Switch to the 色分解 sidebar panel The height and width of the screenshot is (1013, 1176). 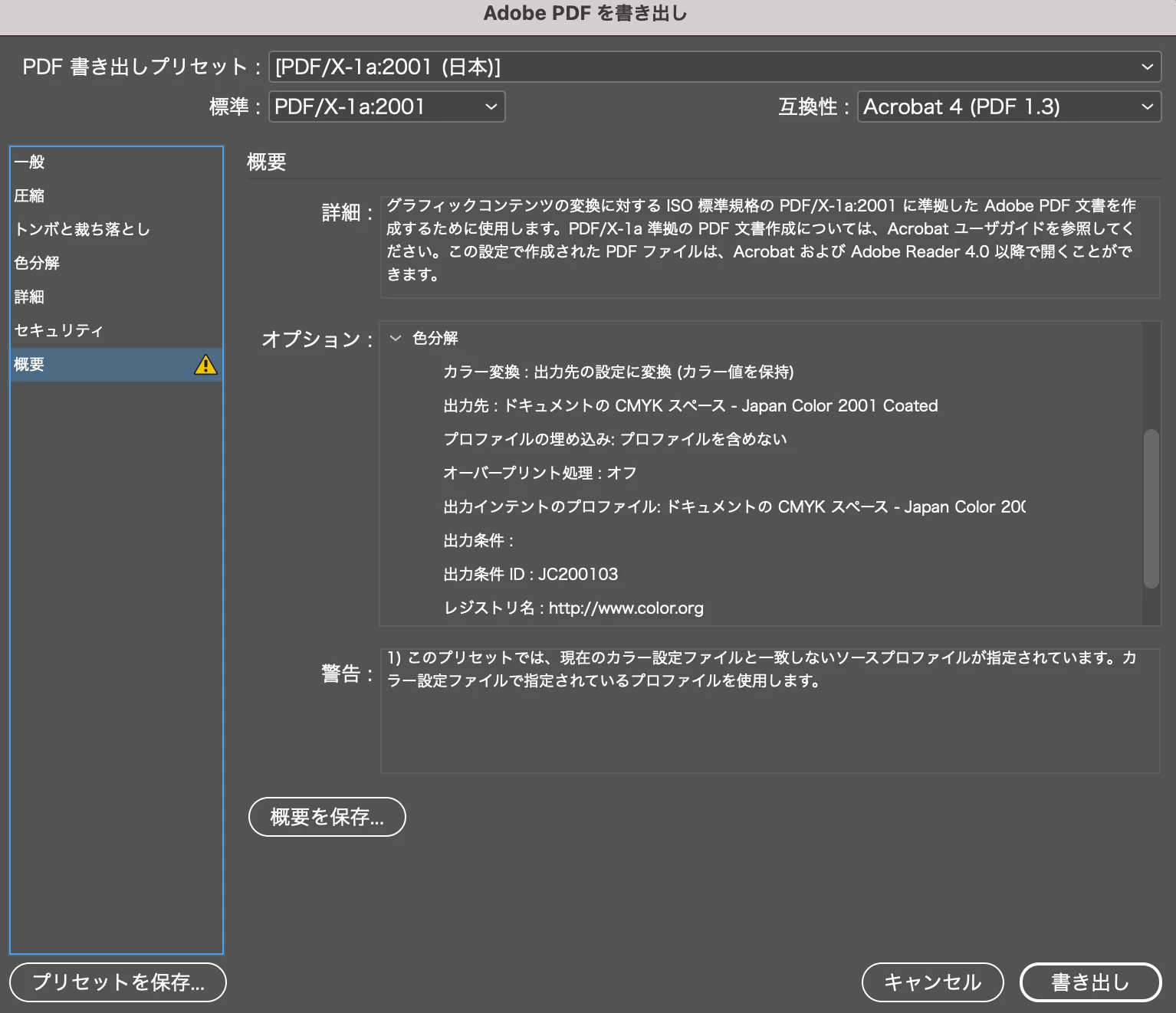click(x=117, y=263)
